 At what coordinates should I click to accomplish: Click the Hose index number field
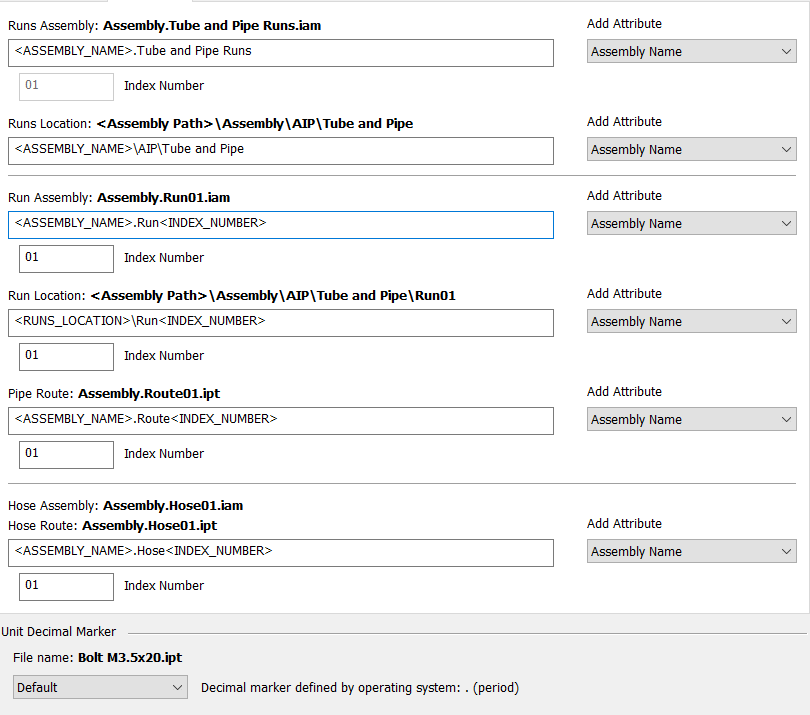pyautogui.click(x=66, y=586)
